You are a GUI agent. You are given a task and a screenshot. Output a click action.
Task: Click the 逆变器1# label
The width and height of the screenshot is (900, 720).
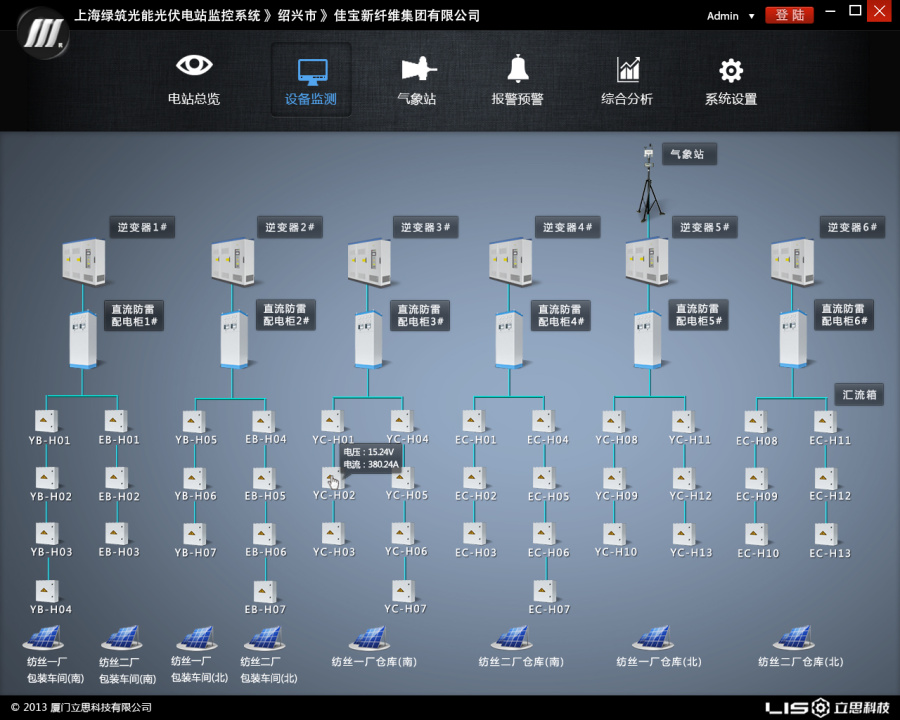tap(142, 227)
